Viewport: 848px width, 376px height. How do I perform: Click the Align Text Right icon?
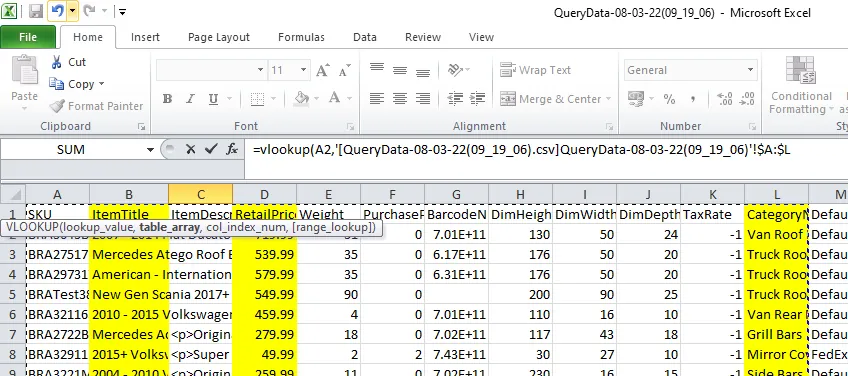pos(422,98)
